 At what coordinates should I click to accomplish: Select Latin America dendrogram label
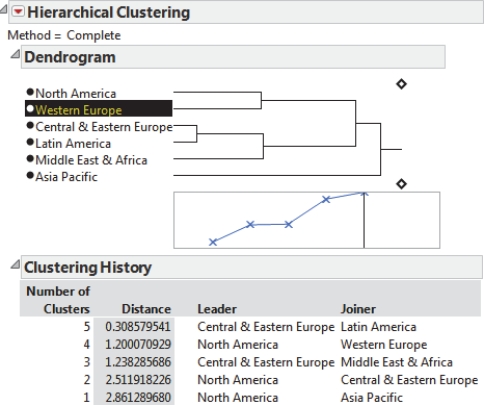(x=73, y=143)
